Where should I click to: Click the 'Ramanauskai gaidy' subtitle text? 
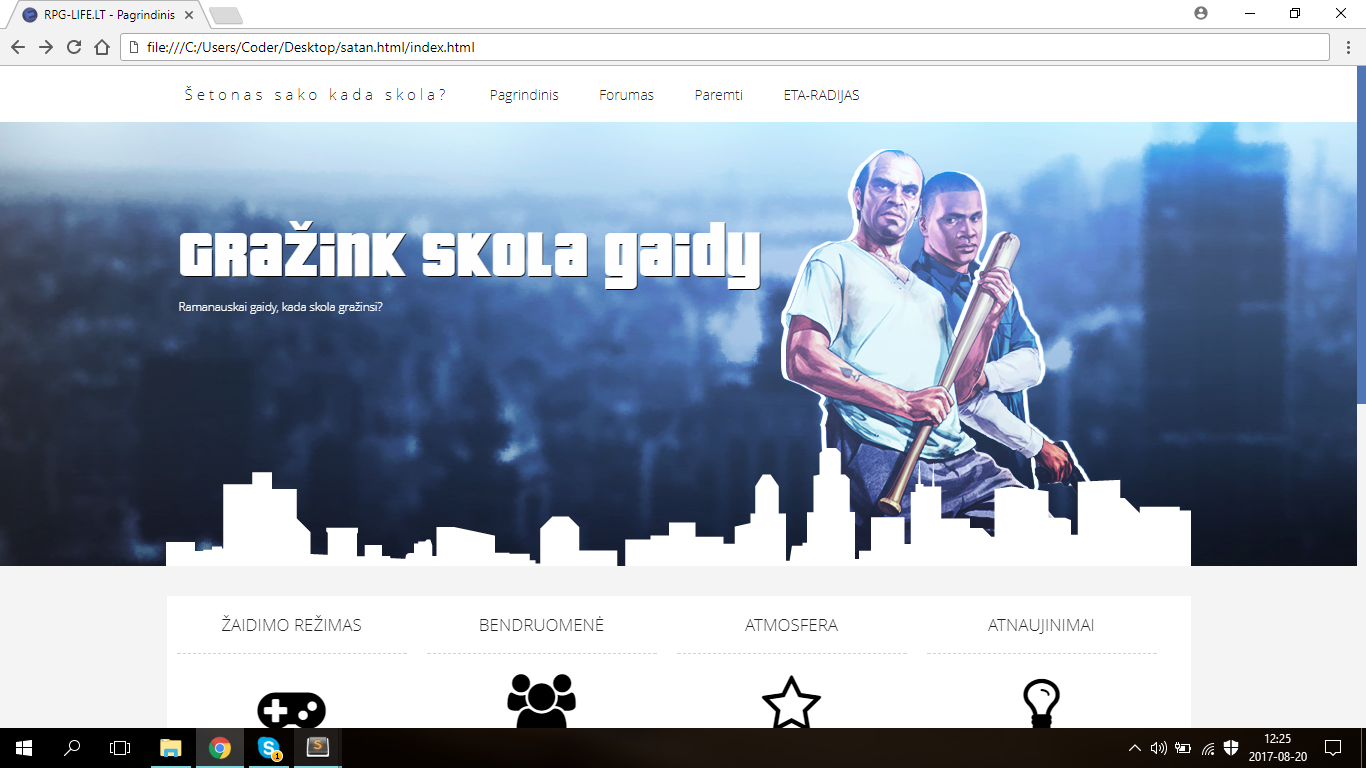point(281,307)
